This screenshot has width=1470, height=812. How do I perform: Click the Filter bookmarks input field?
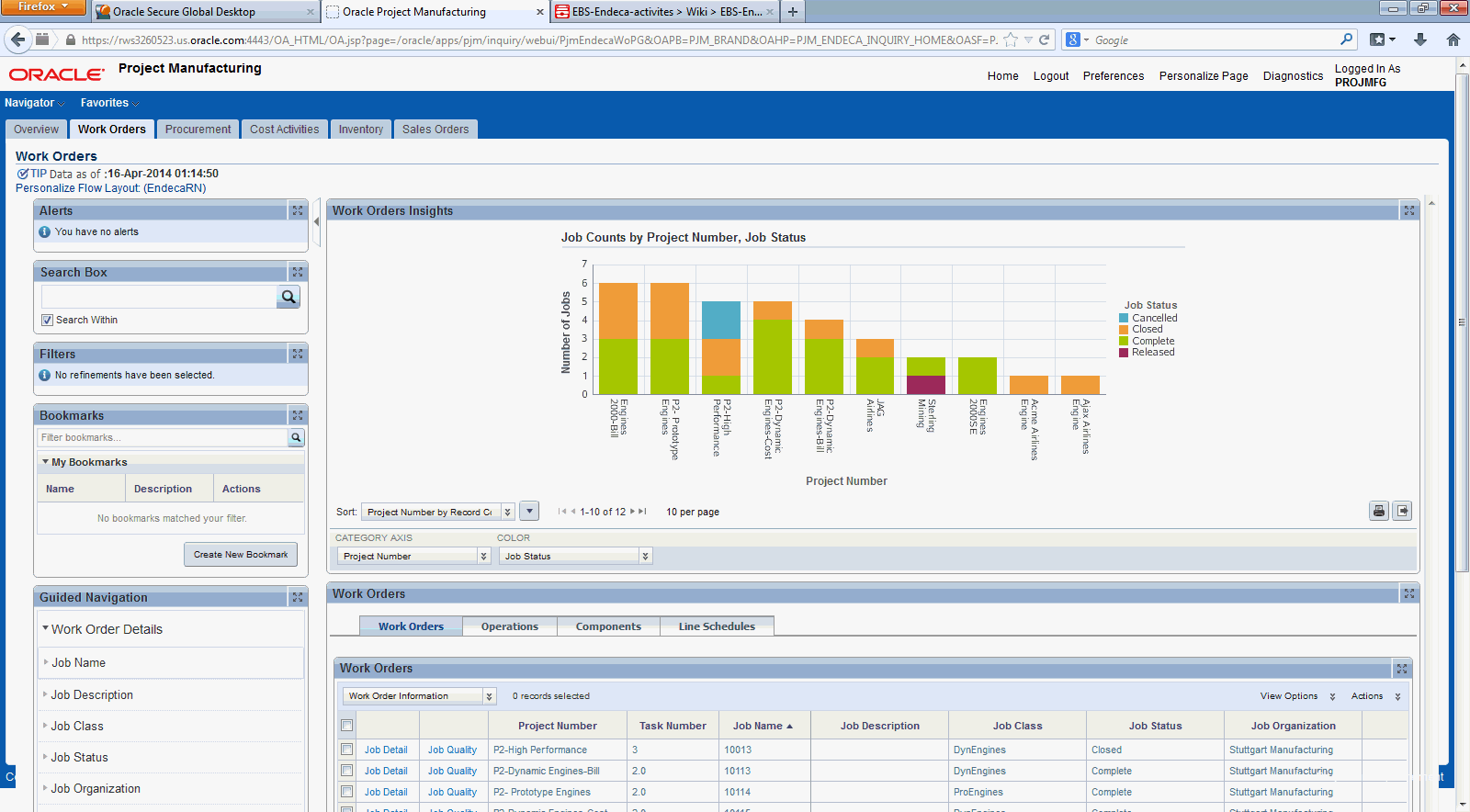(x=163, y=437)
